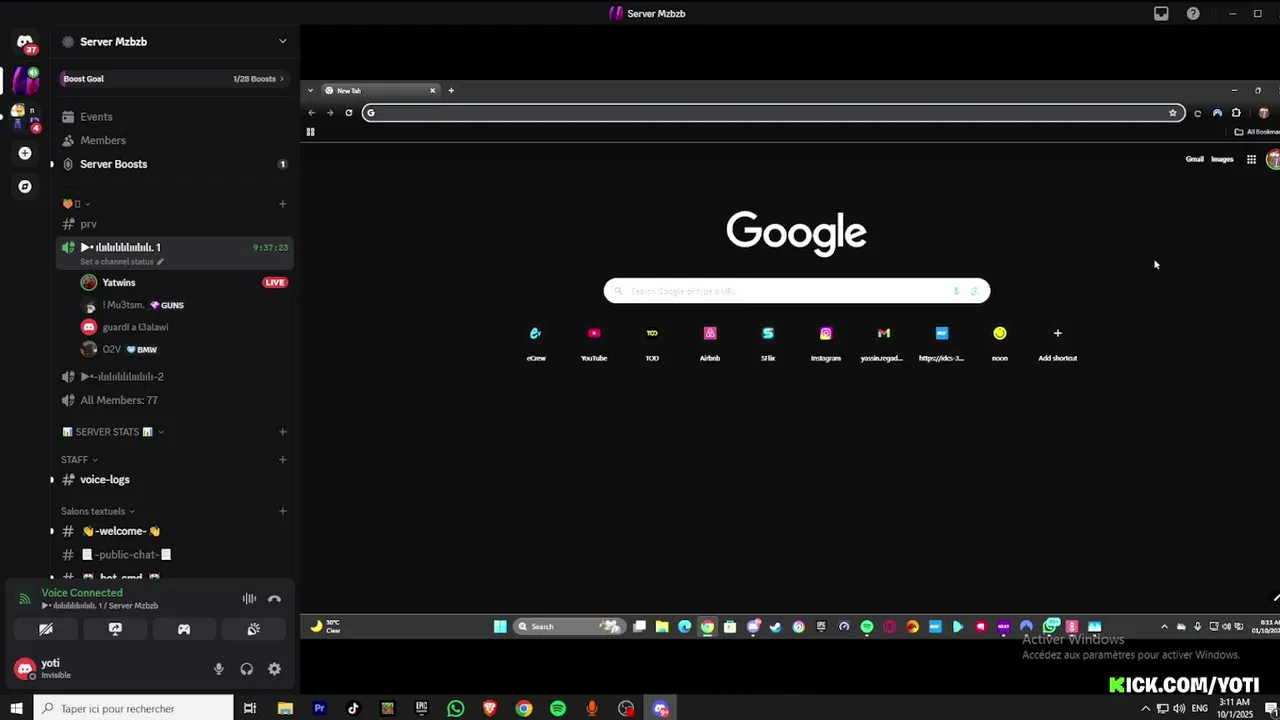
Task: Collapse the Salons textuels category
Action: coord(97,511)
